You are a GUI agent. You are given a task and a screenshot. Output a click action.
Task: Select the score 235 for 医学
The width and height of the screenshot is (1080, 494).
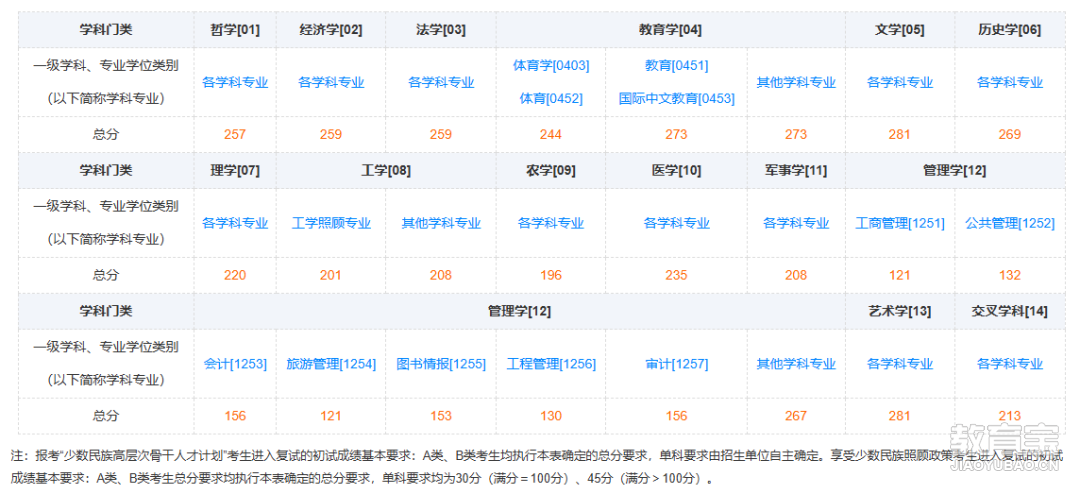[x=676, y=275]
